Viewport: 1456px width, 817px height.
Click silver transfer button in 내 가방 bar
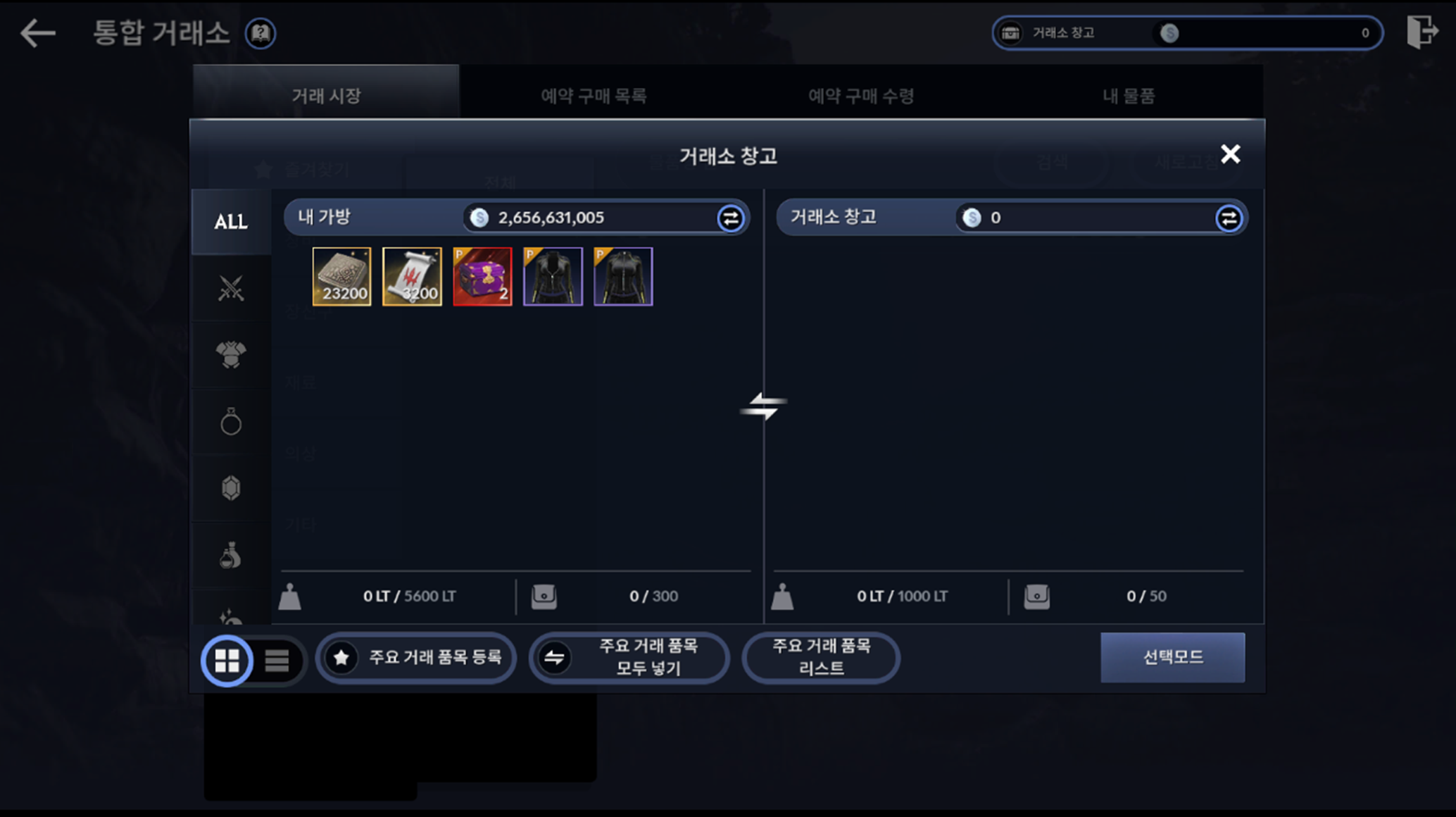coord(730,218)
